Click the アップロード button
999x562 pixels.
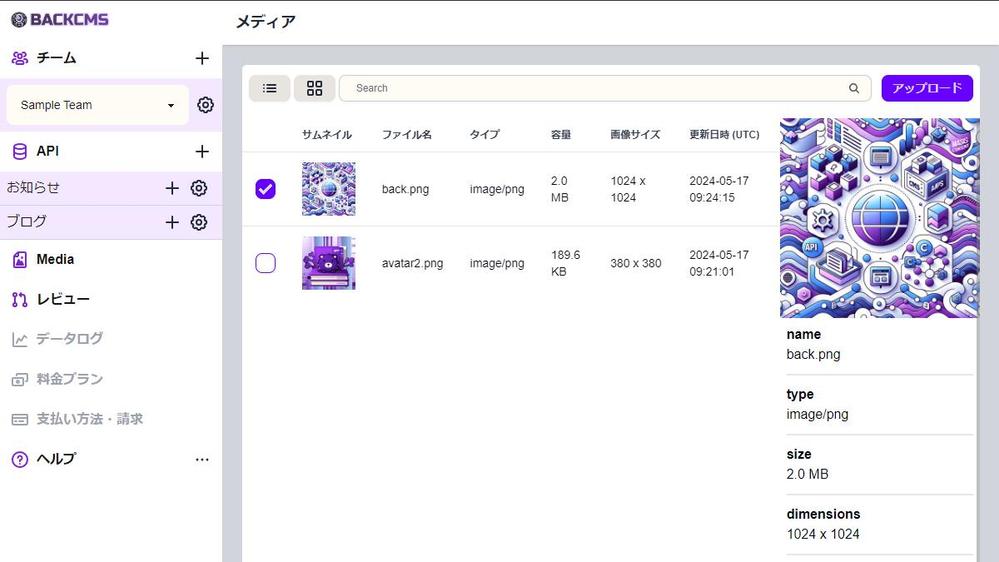(927, 88)
